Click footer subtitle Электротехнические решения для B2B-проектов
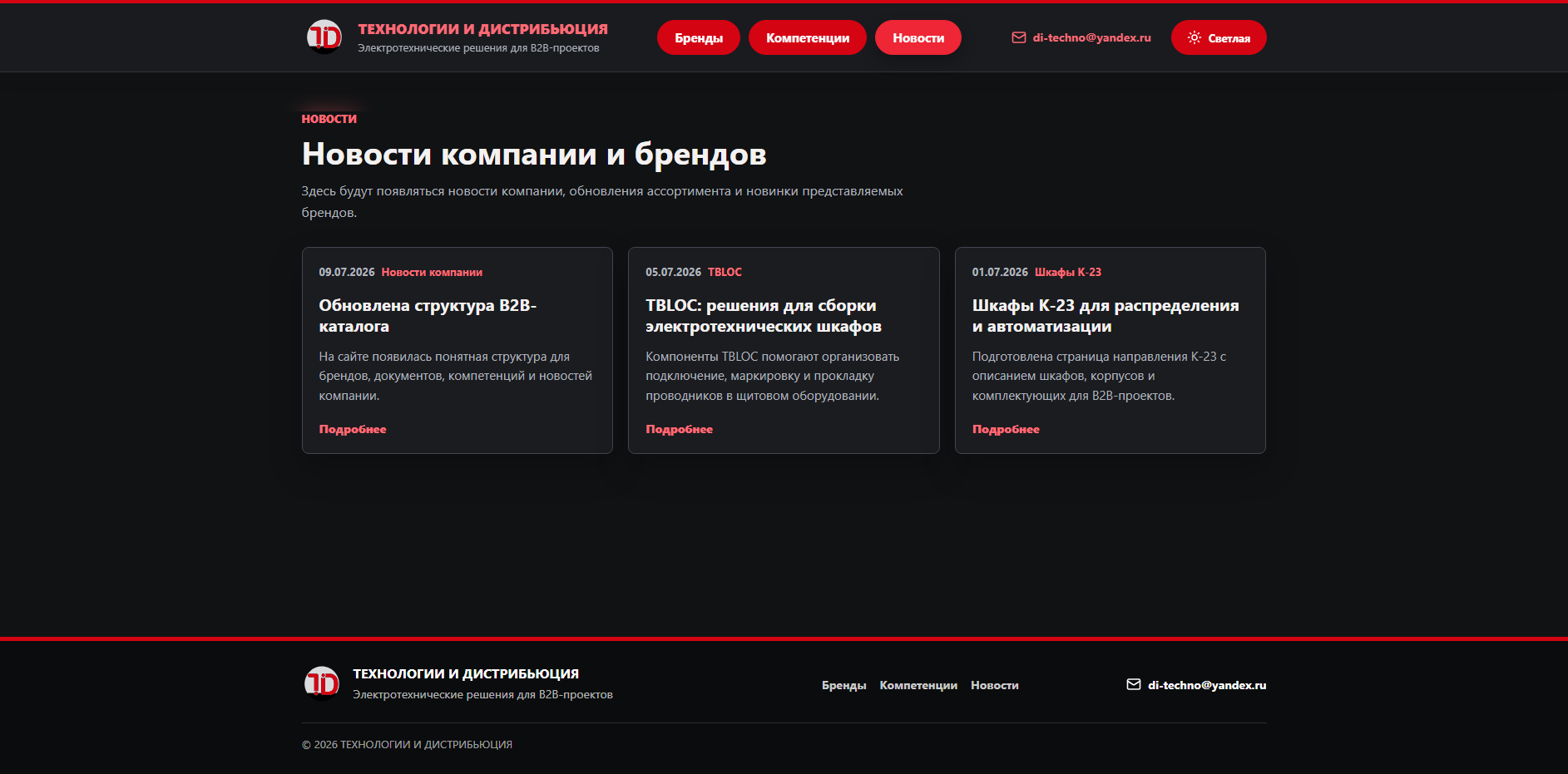 coord(482,694)
